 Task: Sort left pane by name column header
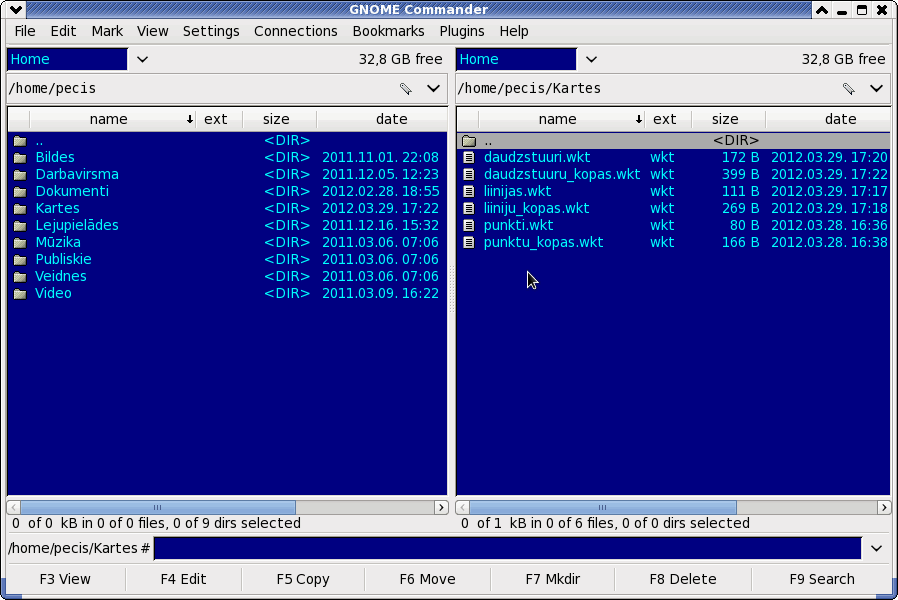click(x=113, y=119)
